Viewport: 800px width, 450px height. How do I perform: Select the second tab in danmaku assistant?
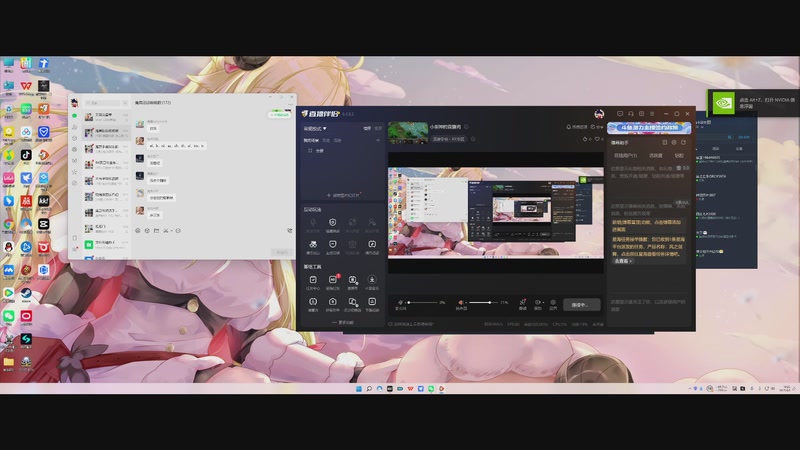[656, 156]
